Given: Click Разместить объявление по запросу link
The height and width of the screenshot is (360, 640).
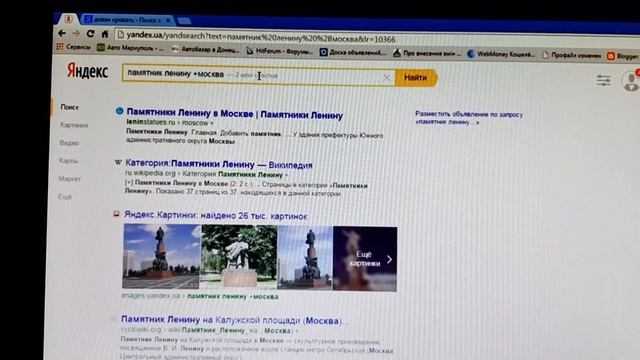Looking at the screenshot, I should [469, 118].
